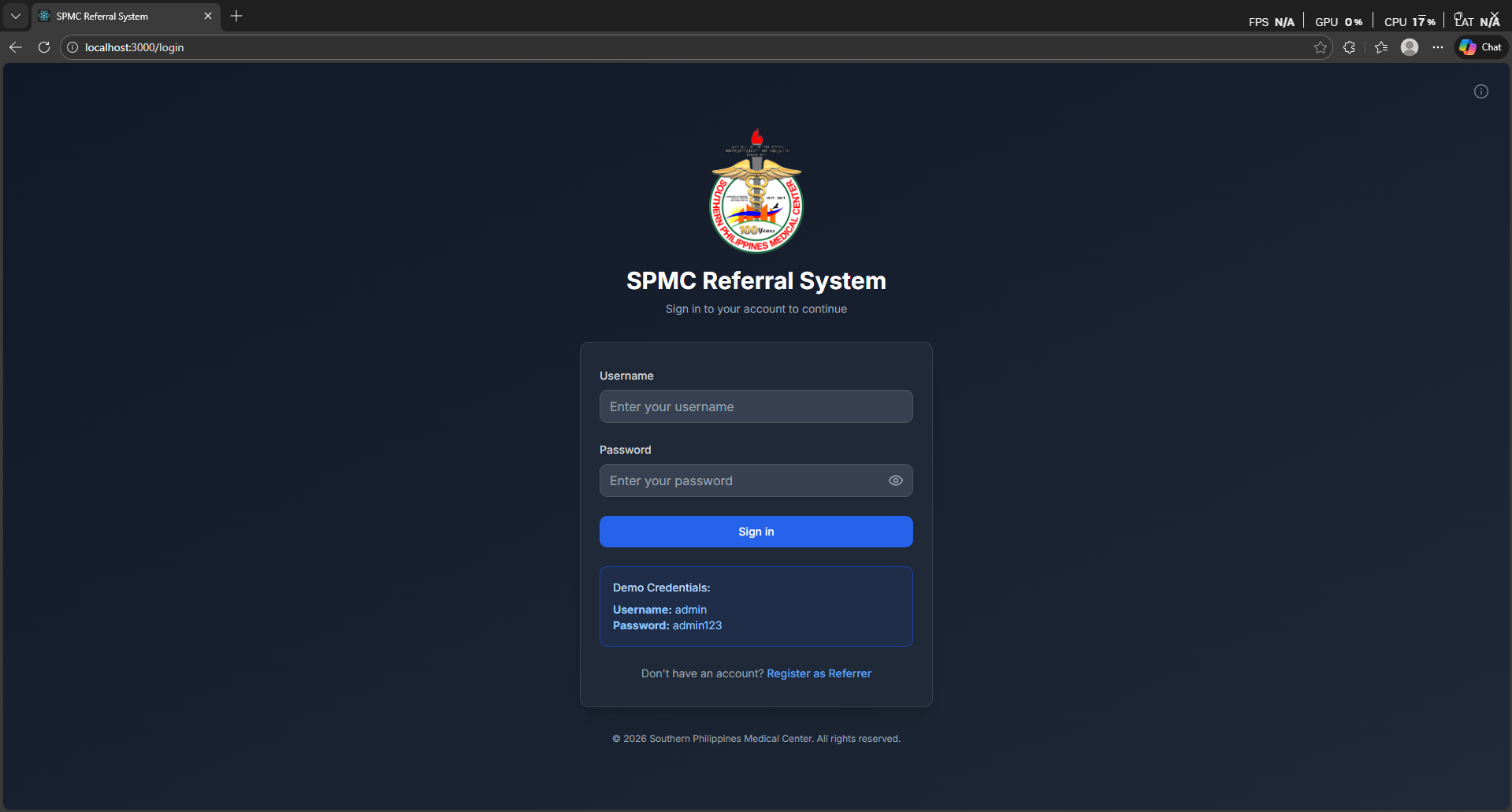Click the Sign in button
Viewport: 1512px width, 812px height.
click(x=756, y=532)
